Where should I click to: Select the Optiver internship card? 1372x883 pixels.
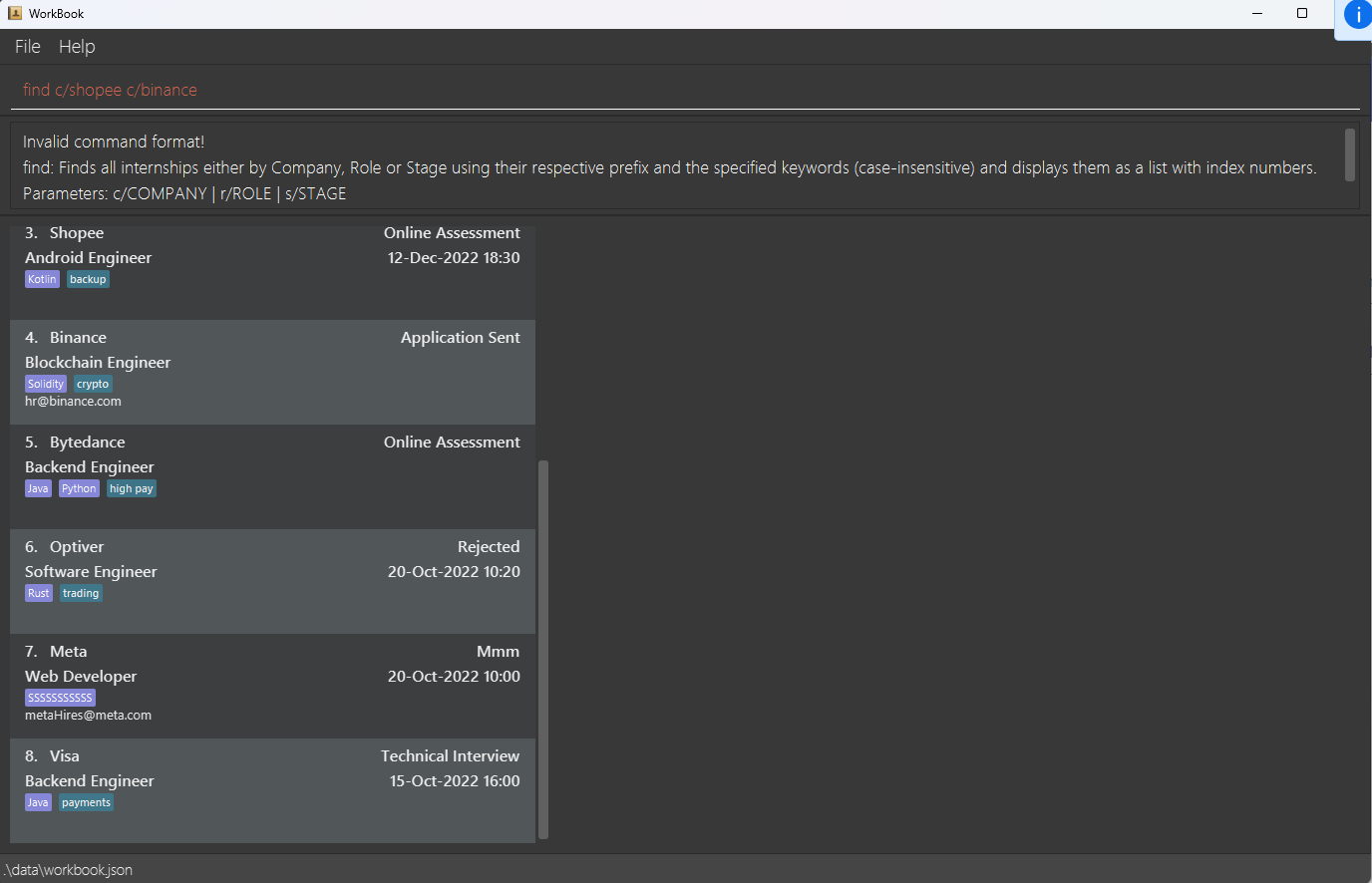coord(272,582)
